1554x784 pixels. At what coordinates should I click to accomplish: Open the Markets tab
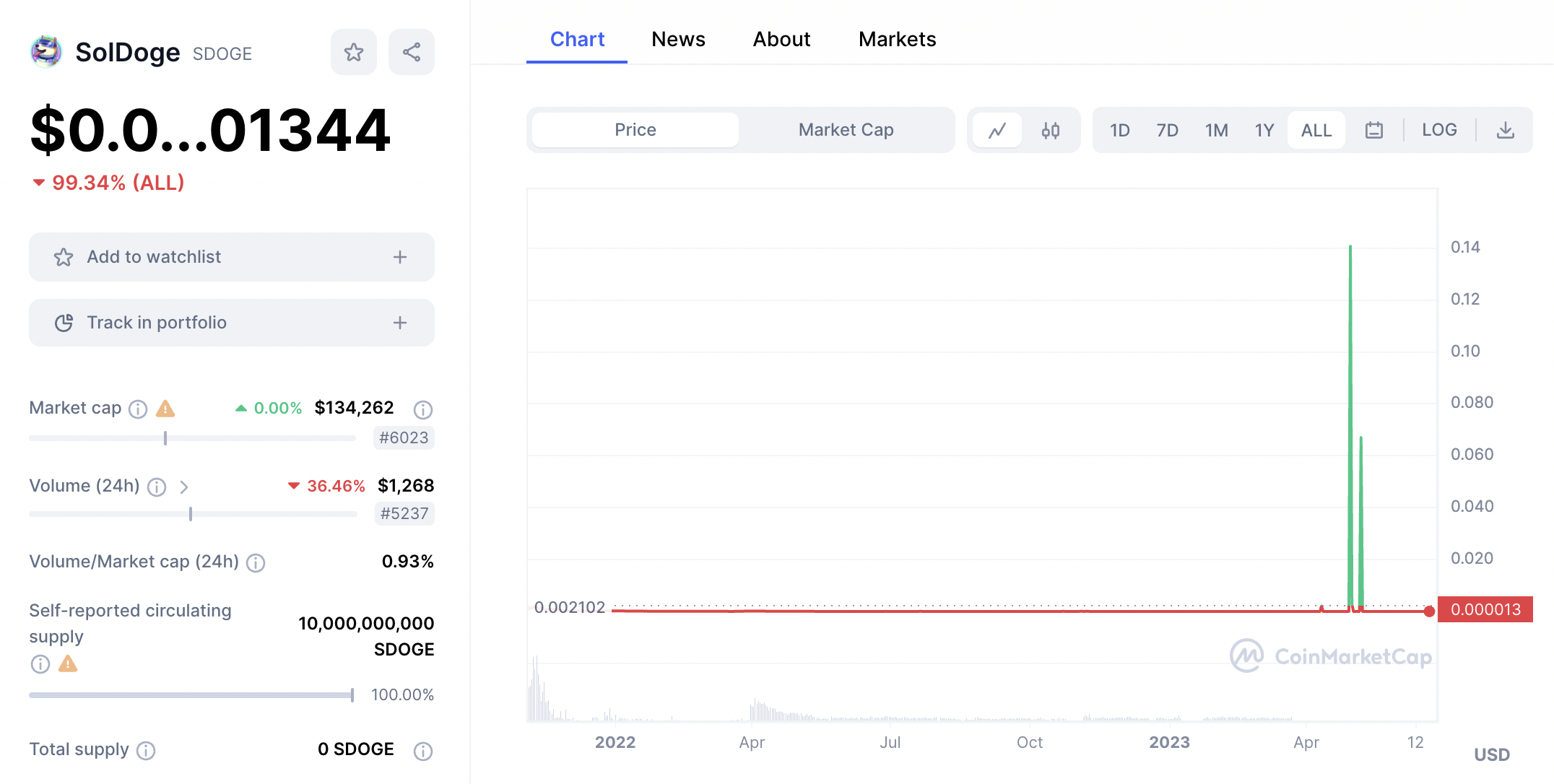(897, 39)
